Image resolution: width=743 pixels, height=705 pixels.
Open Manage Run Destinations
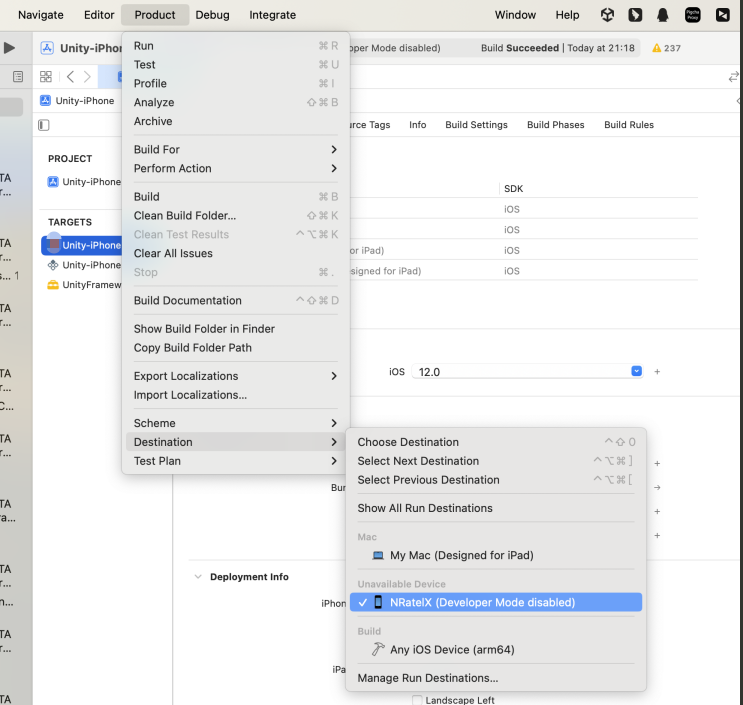coord(496,678)
